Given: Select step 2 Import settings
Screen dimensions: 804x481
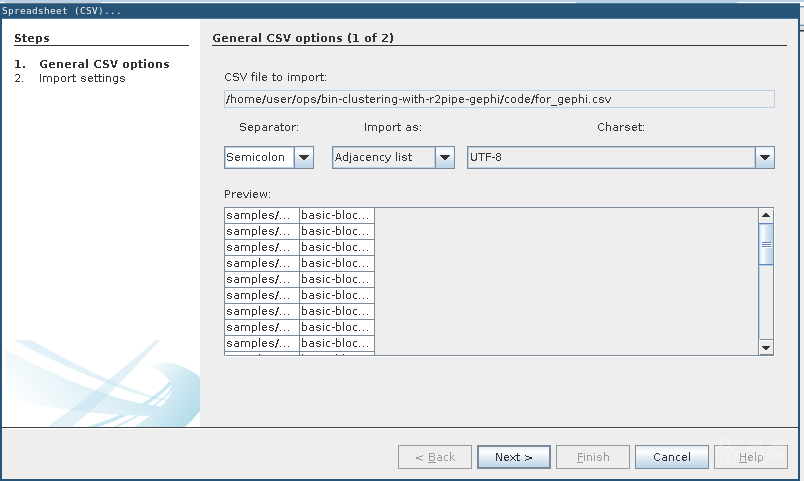Looking at the screenshot, I should click(x=82, y=78).
